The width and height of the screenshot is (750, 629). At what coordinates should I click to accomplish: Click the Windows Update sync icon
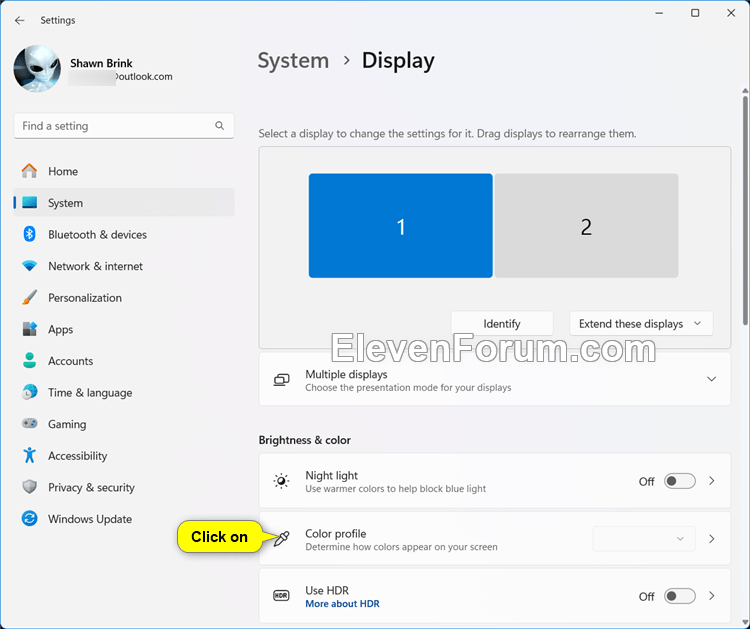(30, 519)
